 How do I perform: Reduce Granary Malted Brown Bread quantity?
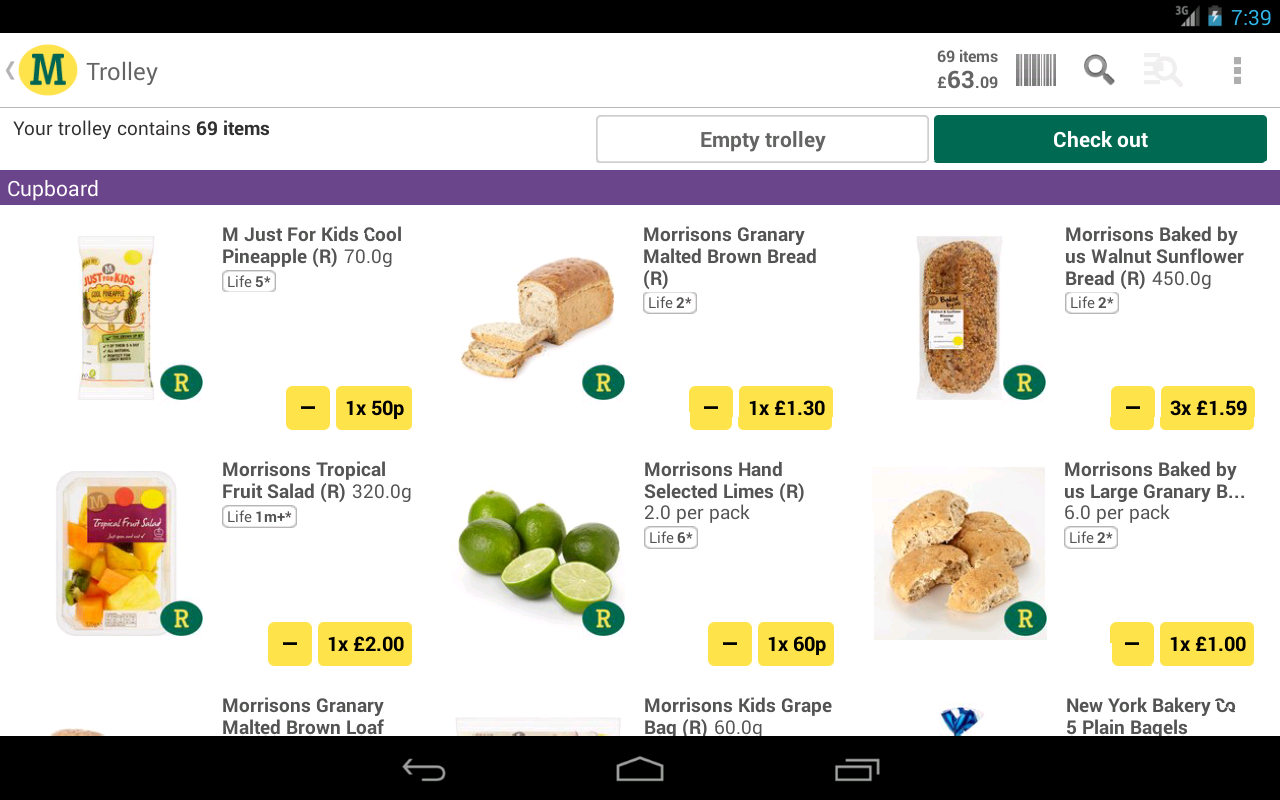(x=710, y=408)
